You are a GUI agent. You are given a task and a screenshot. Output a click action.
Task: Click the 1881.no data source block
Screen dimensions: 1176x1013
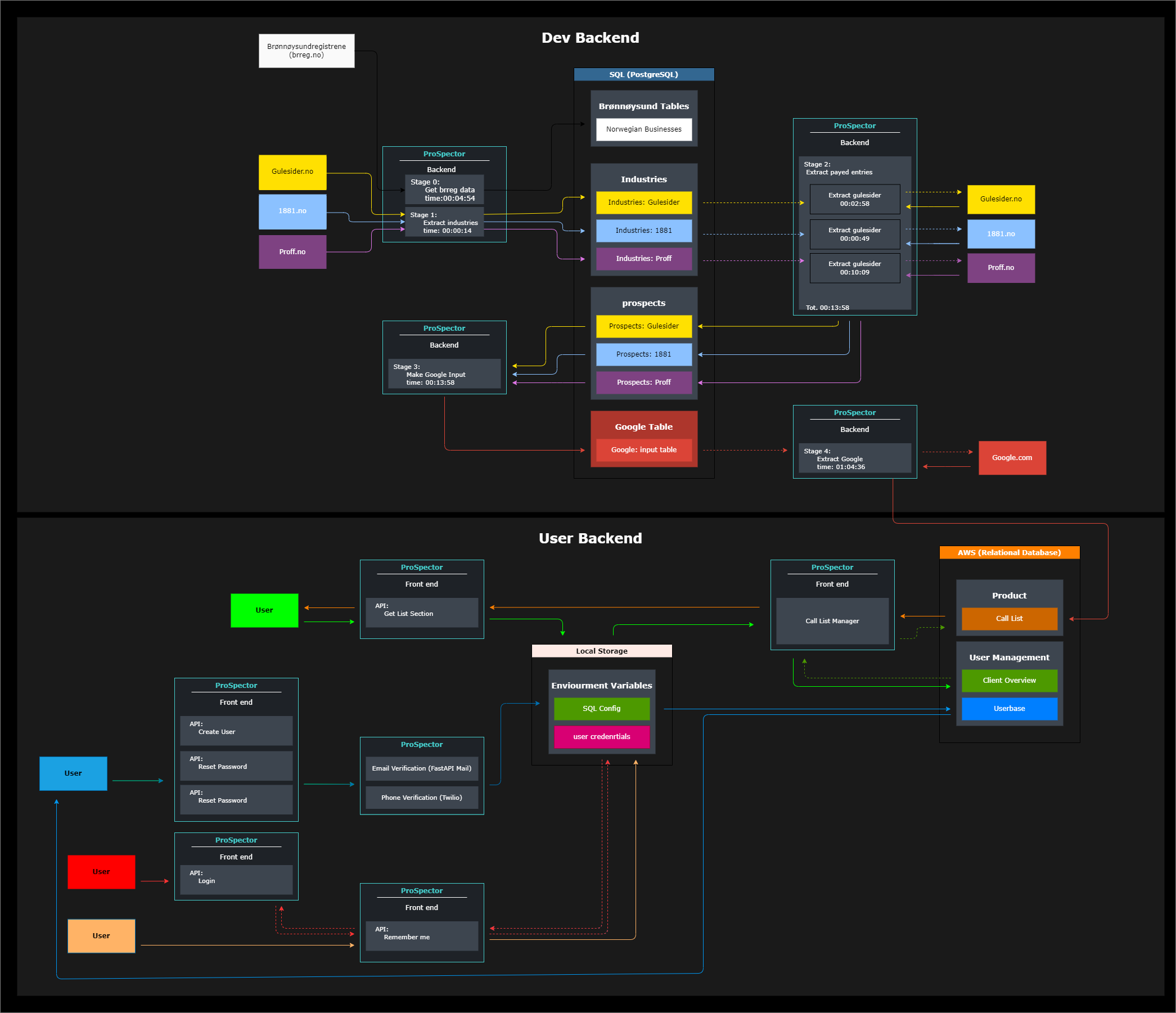point(292,211)
